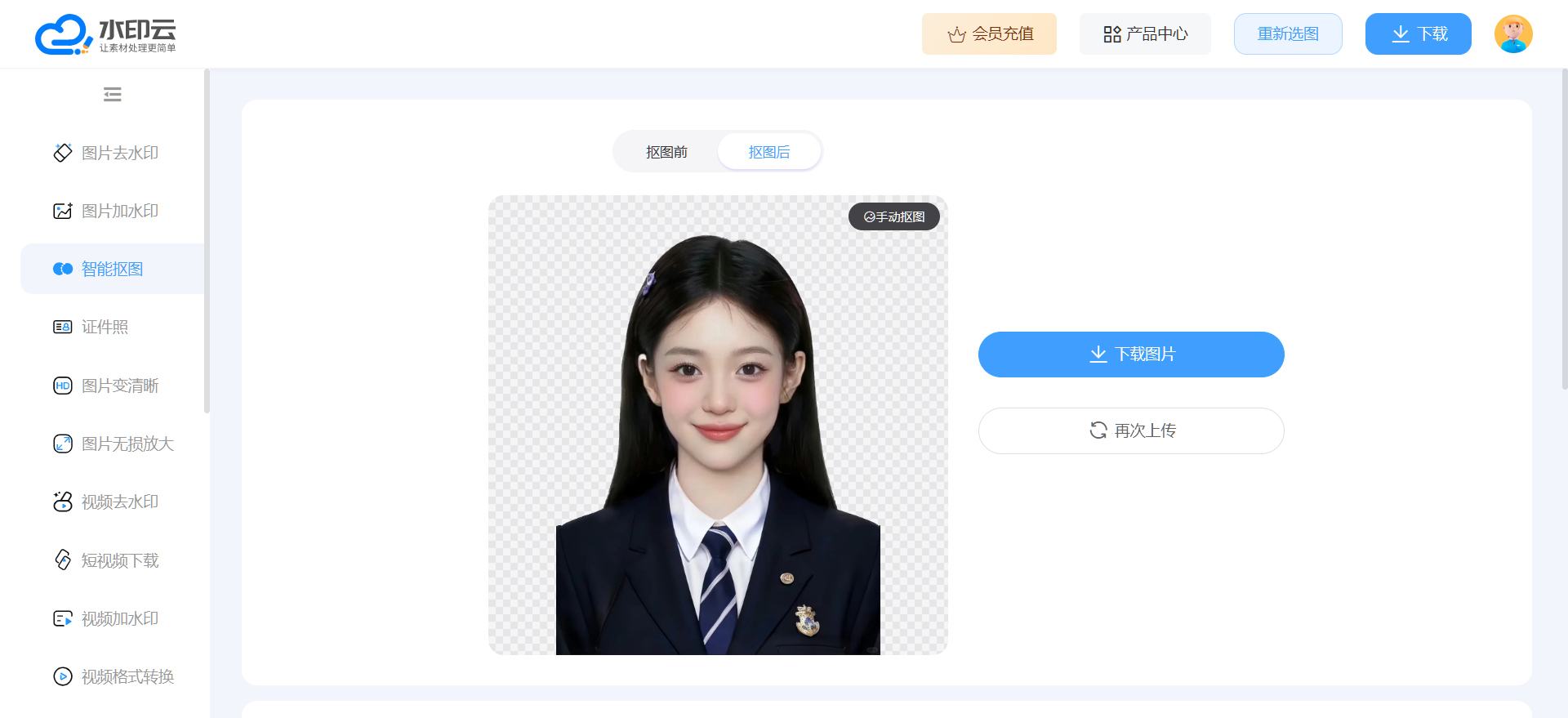The width and height of the screenshot is (1568, 718).
Task: Click the 下载图片 button
Action: point(1131,355)
